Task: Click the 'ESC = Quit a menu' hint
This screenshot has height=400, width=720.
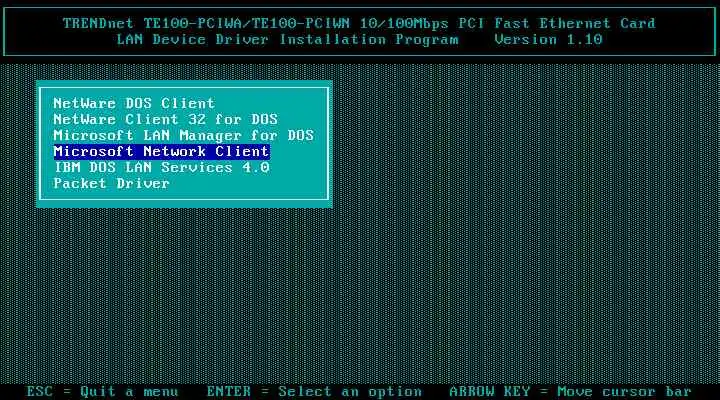Action: tap(102, 392)
